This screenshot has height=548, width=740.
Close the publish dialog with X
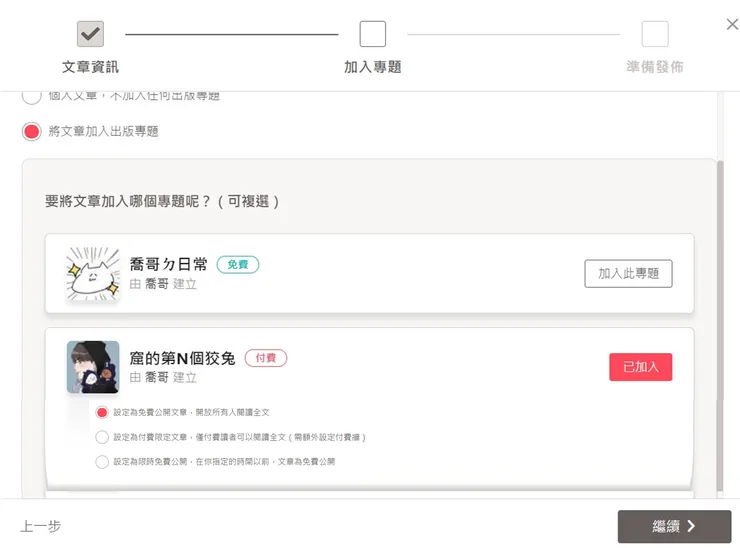coord(732,25)
